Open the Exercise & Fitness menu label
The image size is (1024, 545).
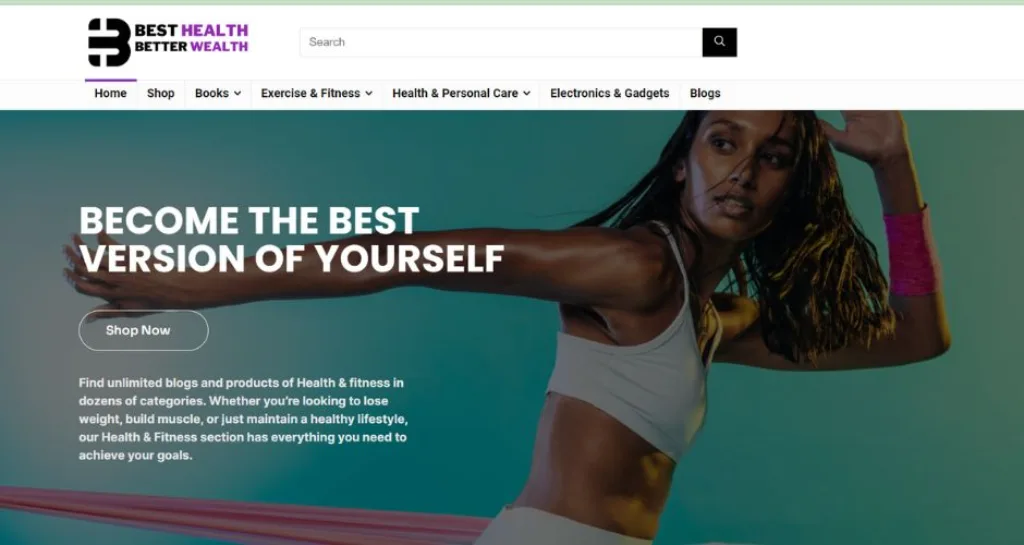[x=310, y=93]
